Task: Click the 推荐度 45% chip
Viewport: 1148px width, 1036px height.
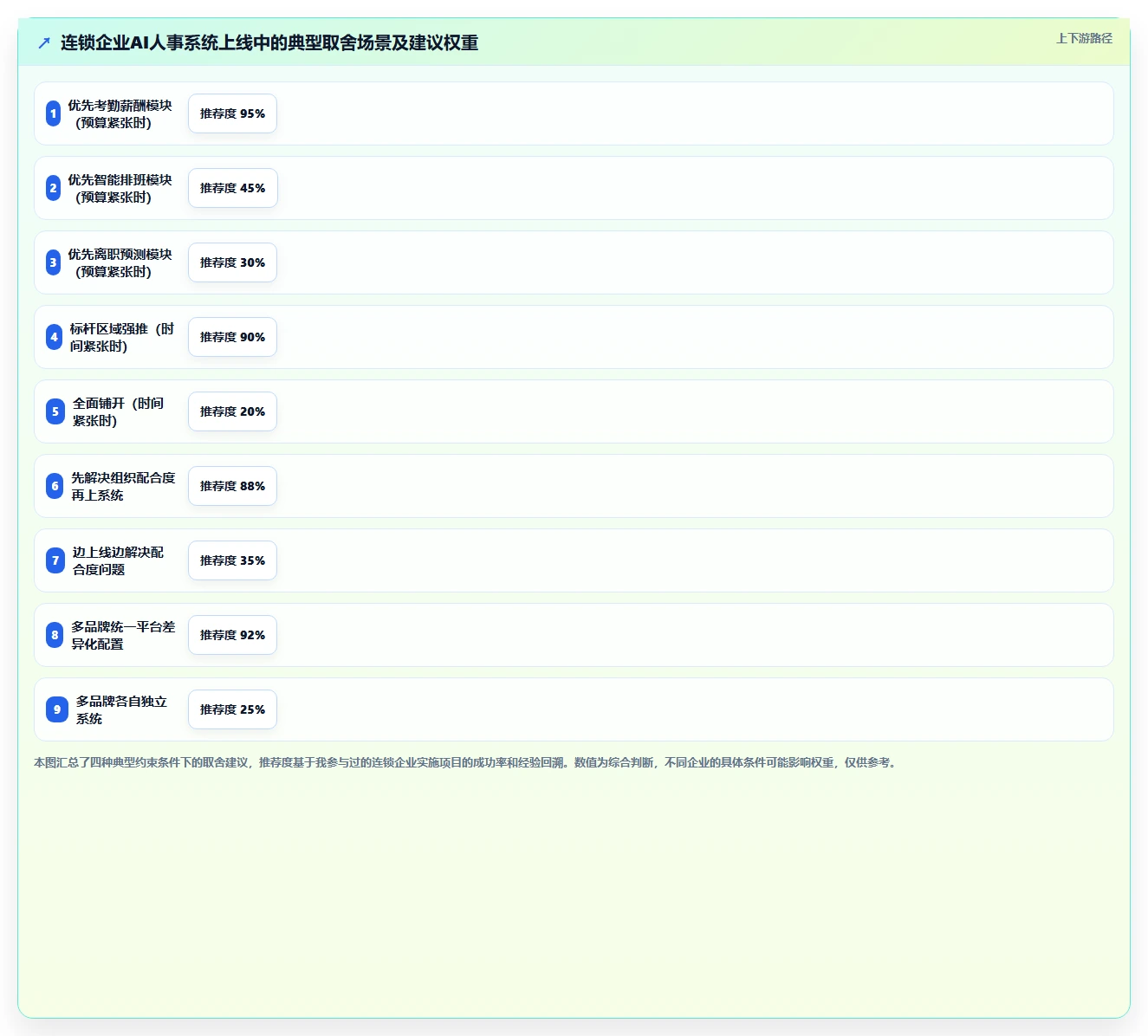Action: pos(232,188)
